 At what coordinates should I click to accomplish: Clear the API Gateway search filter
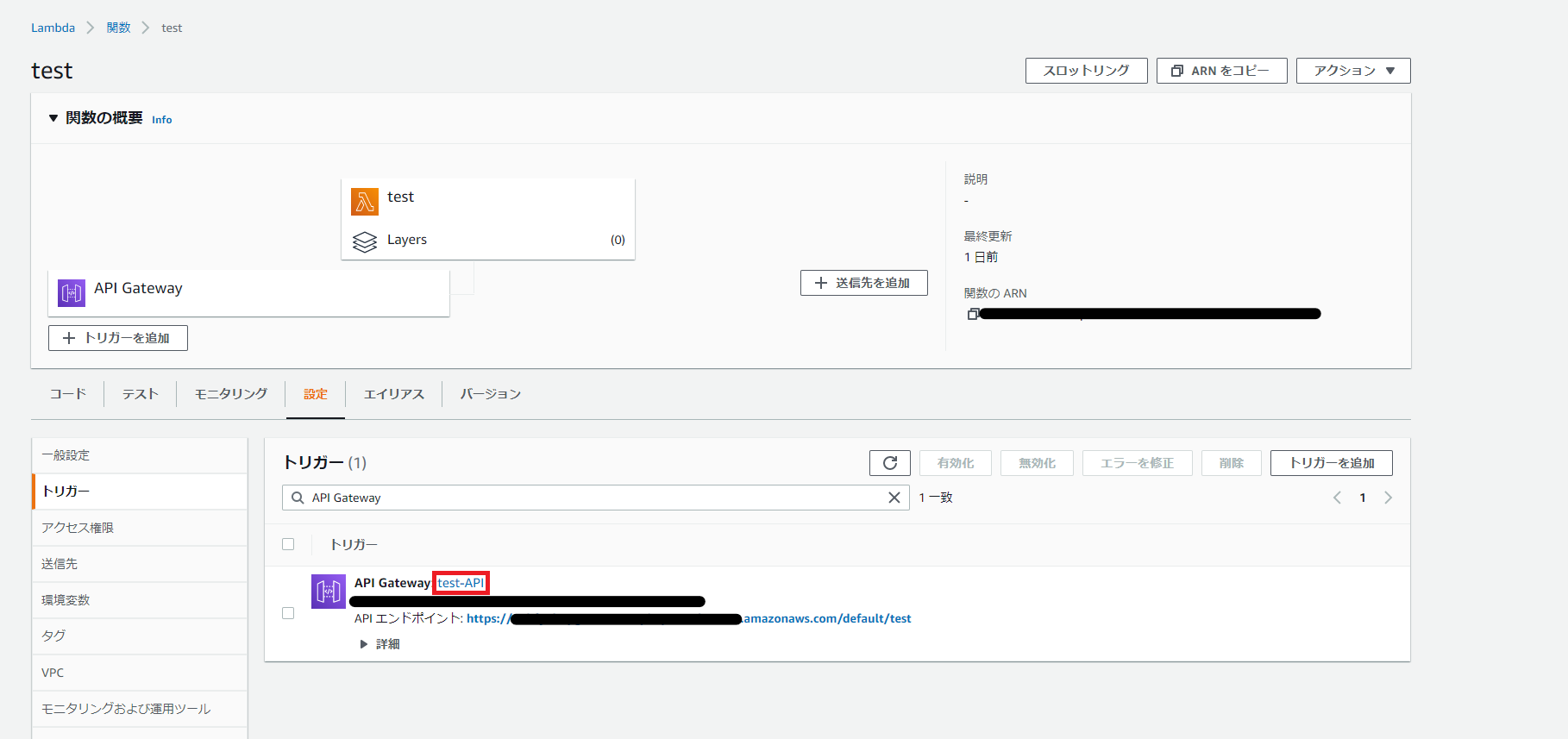coord(894,498)
